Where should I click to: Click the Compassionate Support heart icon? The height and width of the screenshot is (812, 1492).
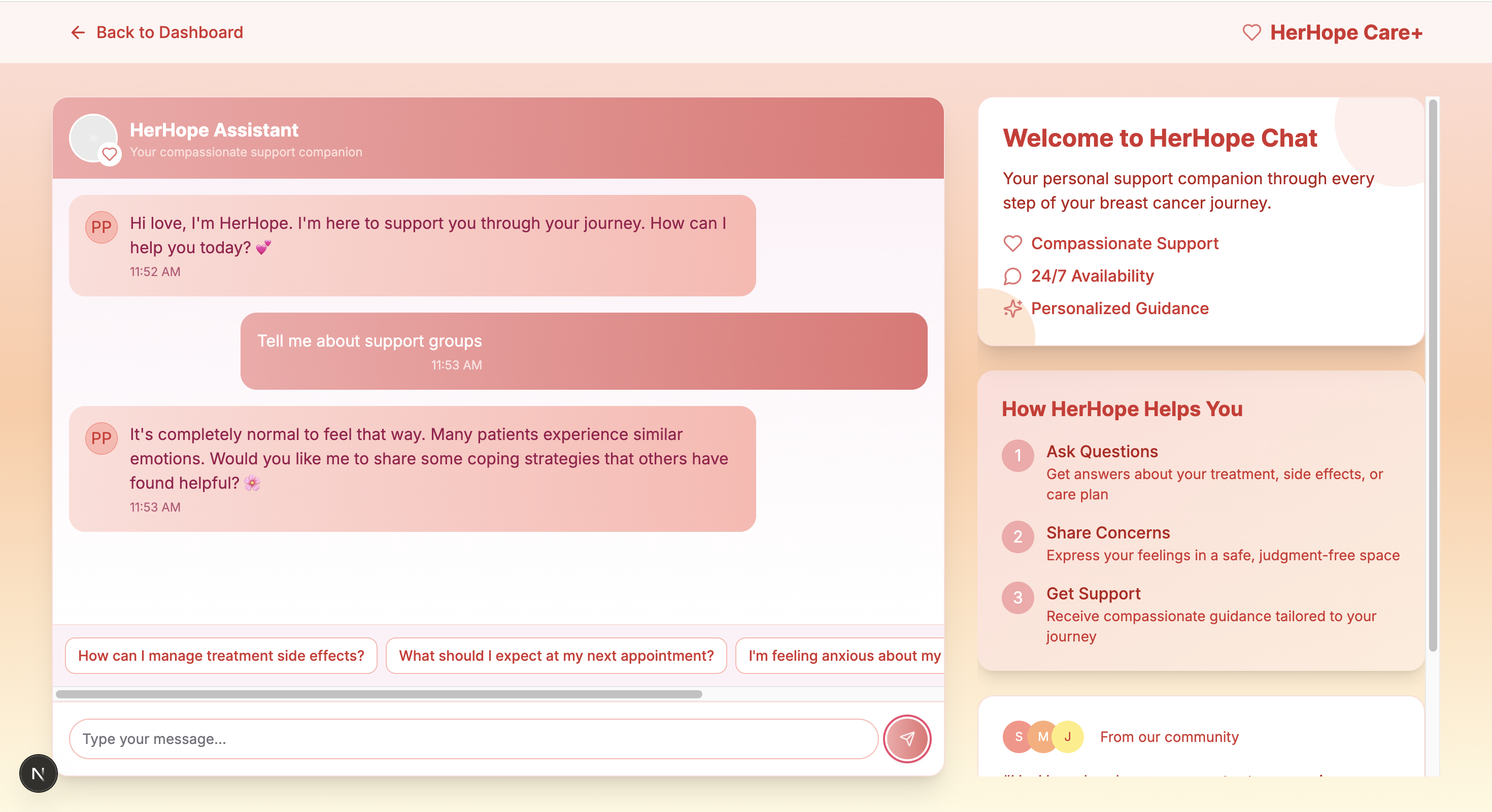tap(1012, 243)
